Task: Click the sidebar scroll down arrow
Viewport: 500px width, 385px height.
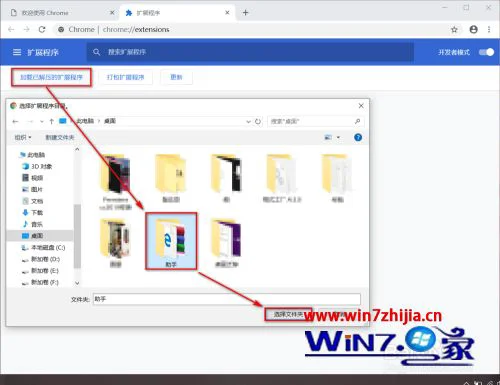Action: pos(77,283)
